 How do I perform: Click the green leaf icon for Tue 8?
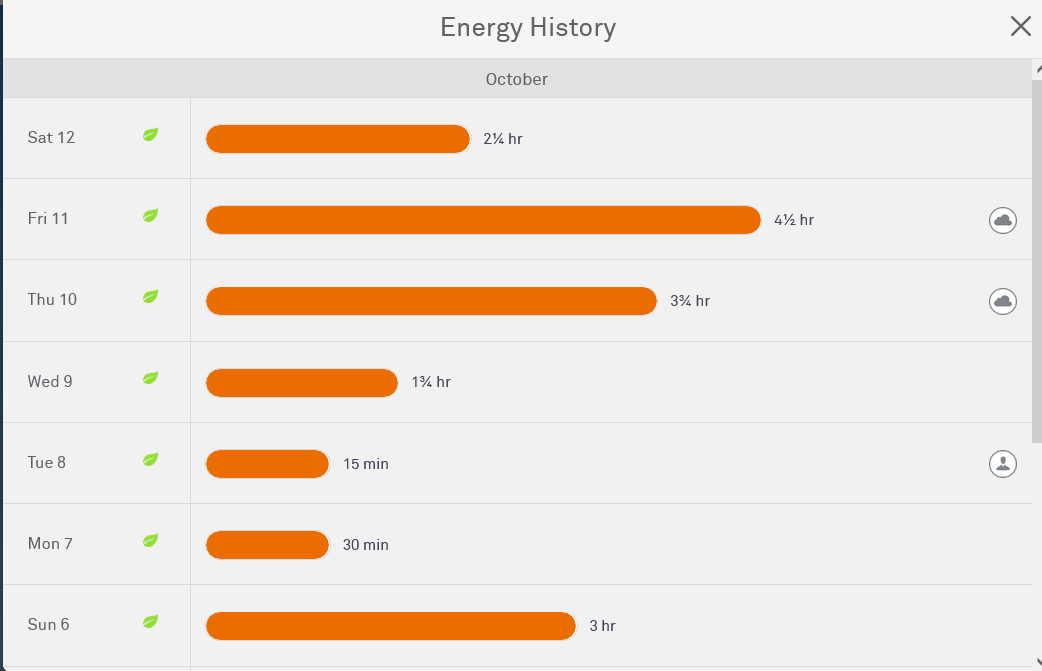pyautogui.click(x=150, y=459)
